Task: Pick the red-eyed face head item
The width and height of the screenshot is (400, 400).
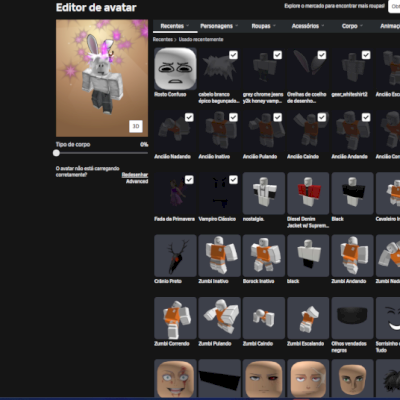Action: pos(264,378)
